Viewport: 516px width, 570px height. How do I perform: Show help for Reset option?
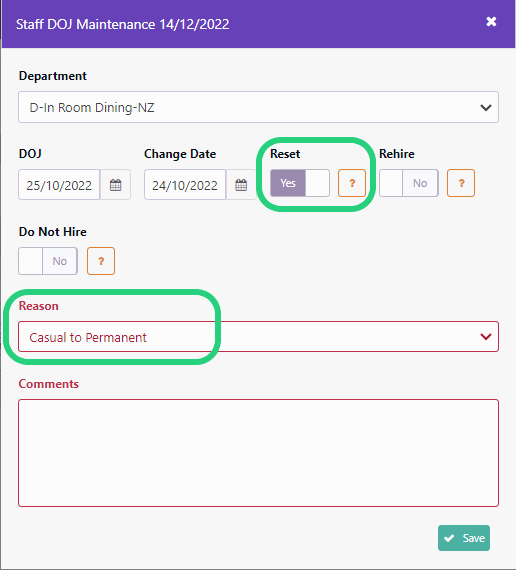(x=352, y=183)
